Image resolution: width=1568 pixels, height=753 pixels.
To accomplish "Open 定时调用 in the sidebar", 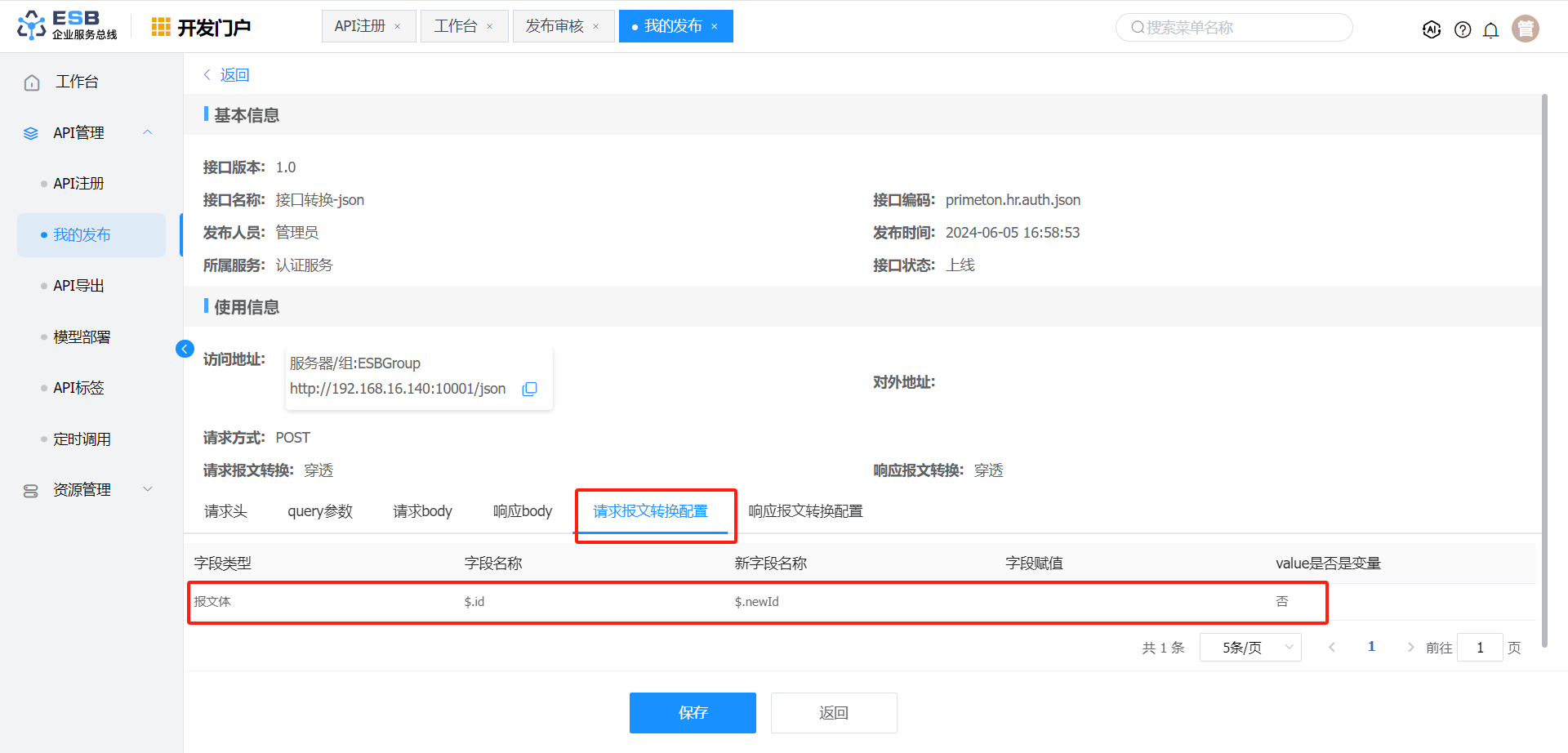I will point(82,439).
